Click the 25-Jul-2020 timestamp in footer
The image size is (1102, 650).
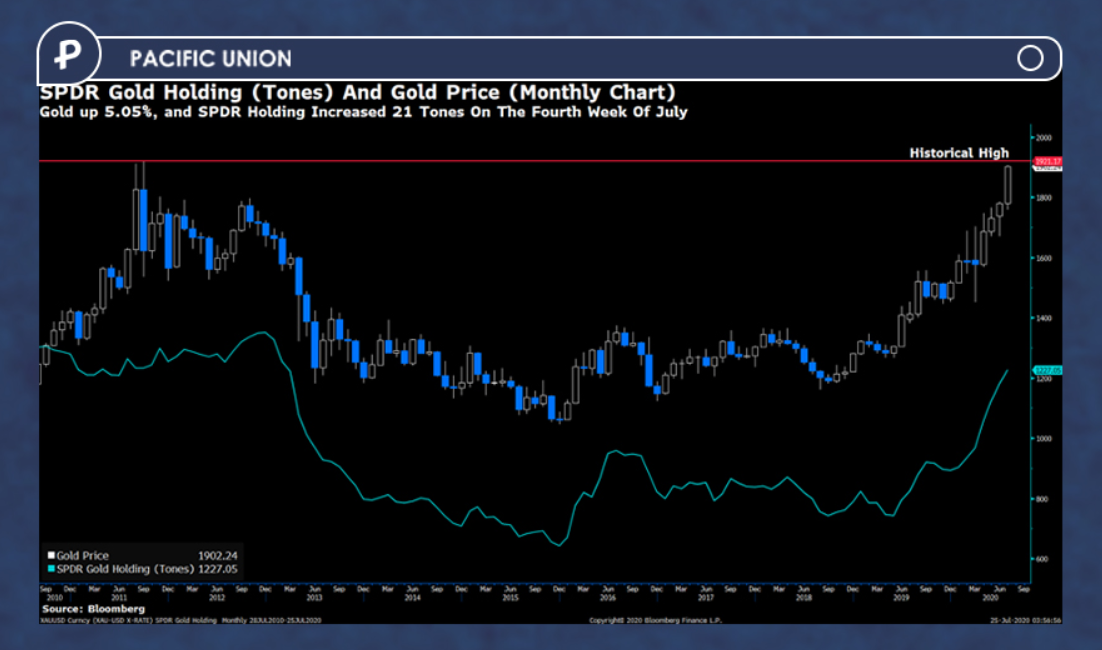point(1025,620)
